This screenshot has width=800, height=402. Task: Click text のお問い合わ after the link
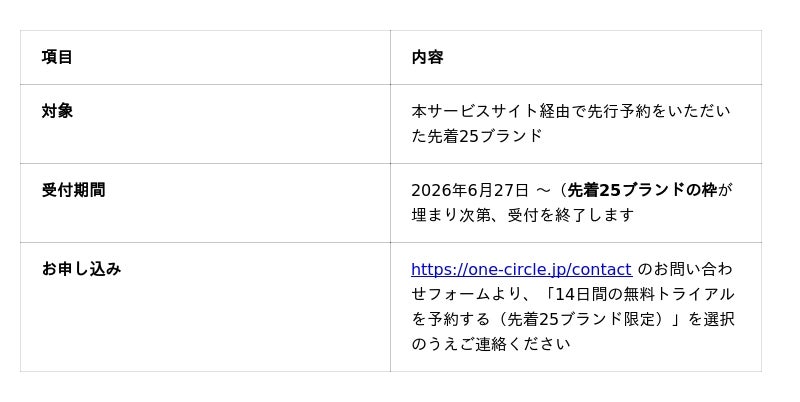click(685, 269)
